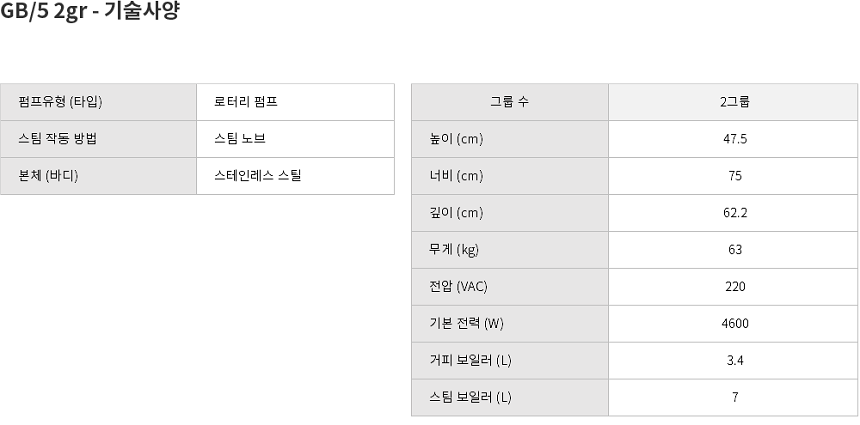
Task: Click the GB/5 2gr 기술사양 heading
Action: (x=90, y=12)
